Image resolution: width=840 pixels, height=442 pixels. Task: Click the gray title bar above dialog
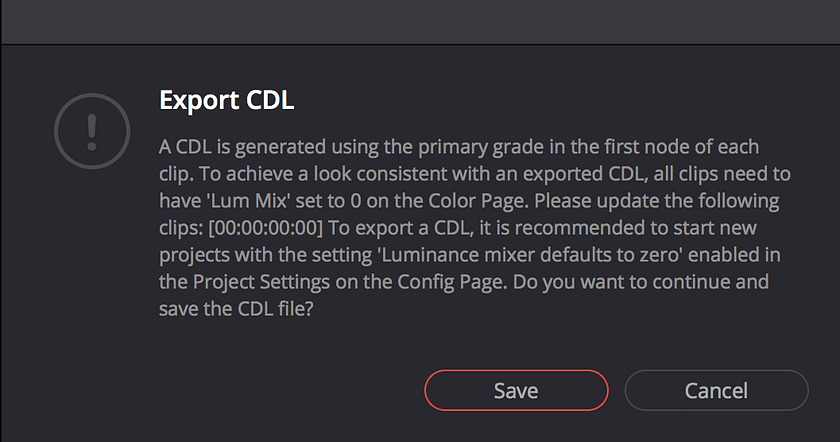pos(420,21)
